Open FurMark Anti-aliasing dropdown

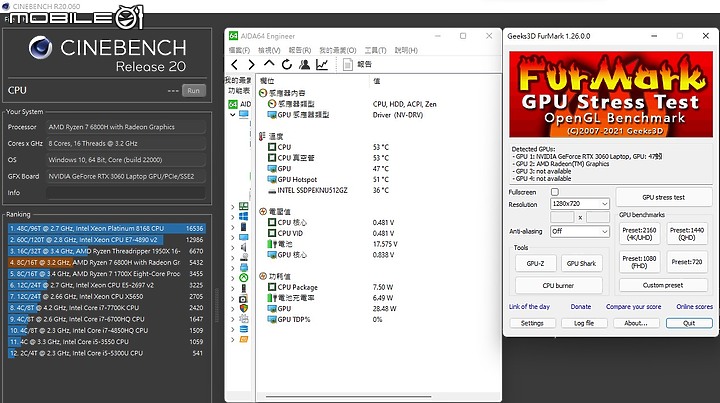pyautogui.click(x=580, y=231)
